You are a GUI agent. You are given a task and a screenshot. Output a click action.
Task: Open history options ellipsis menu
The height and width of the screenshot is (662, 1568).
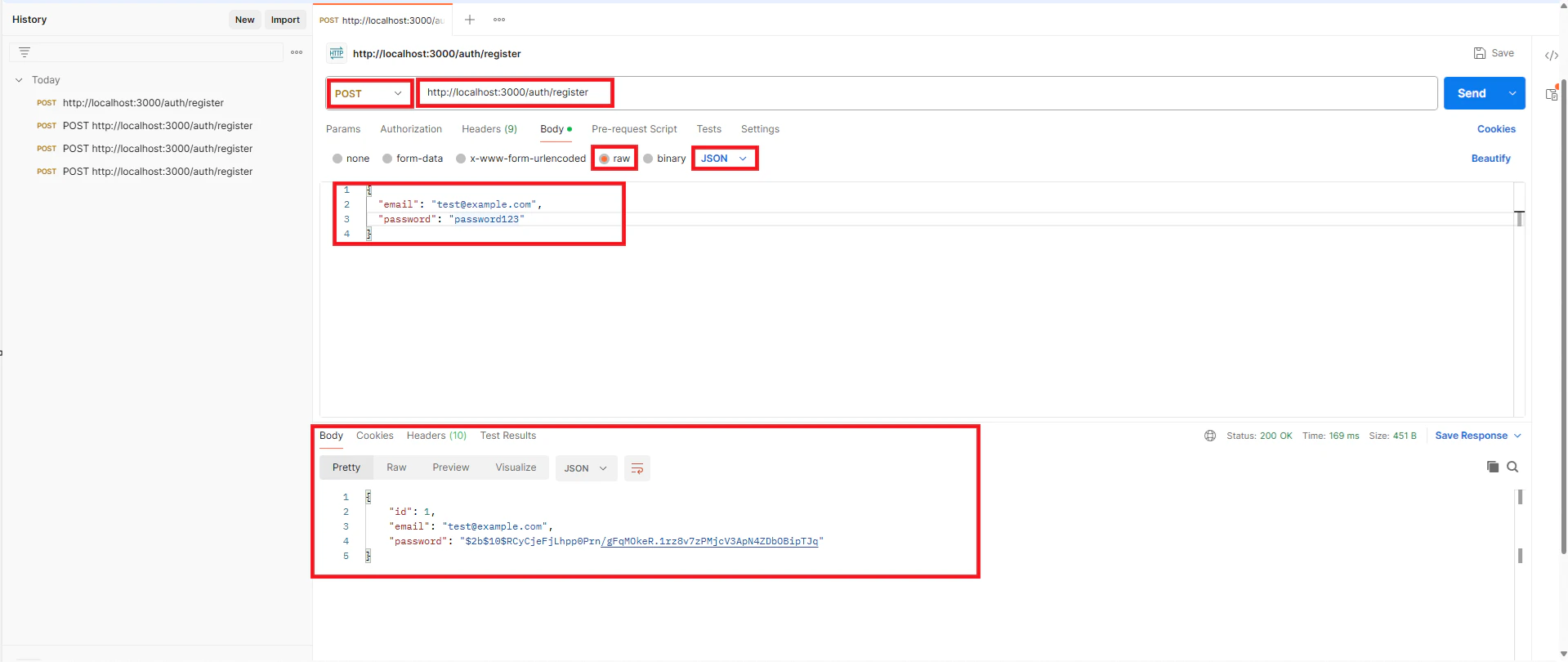297,52
